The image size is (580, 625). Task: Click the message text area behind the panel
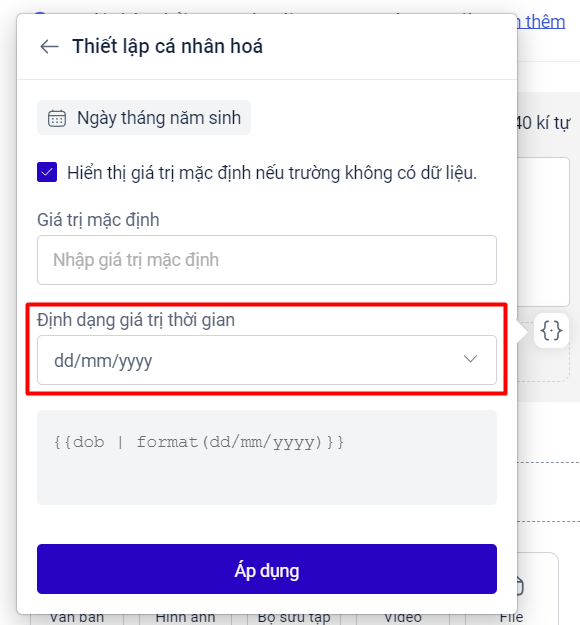[543, 232]
